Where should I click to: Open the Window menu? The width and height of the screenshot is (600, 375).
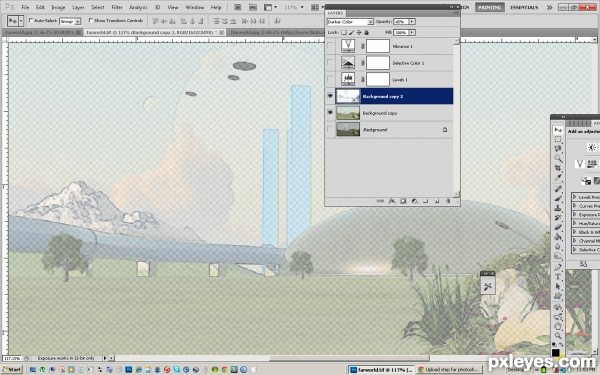(195, 7)
